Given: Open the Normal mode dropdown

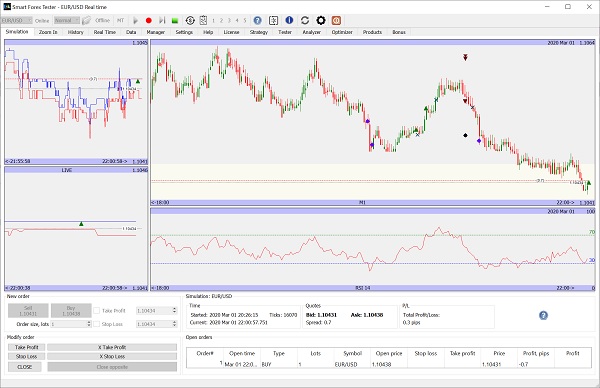Looking at the screenshot, I should [x=67, y=20].
